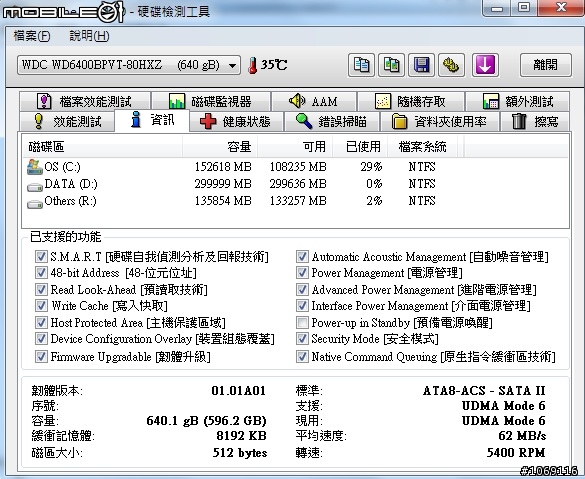The image size is (585, 479).
Task: Open the 檔案(F) menu
Action: [x=32, y=36]
